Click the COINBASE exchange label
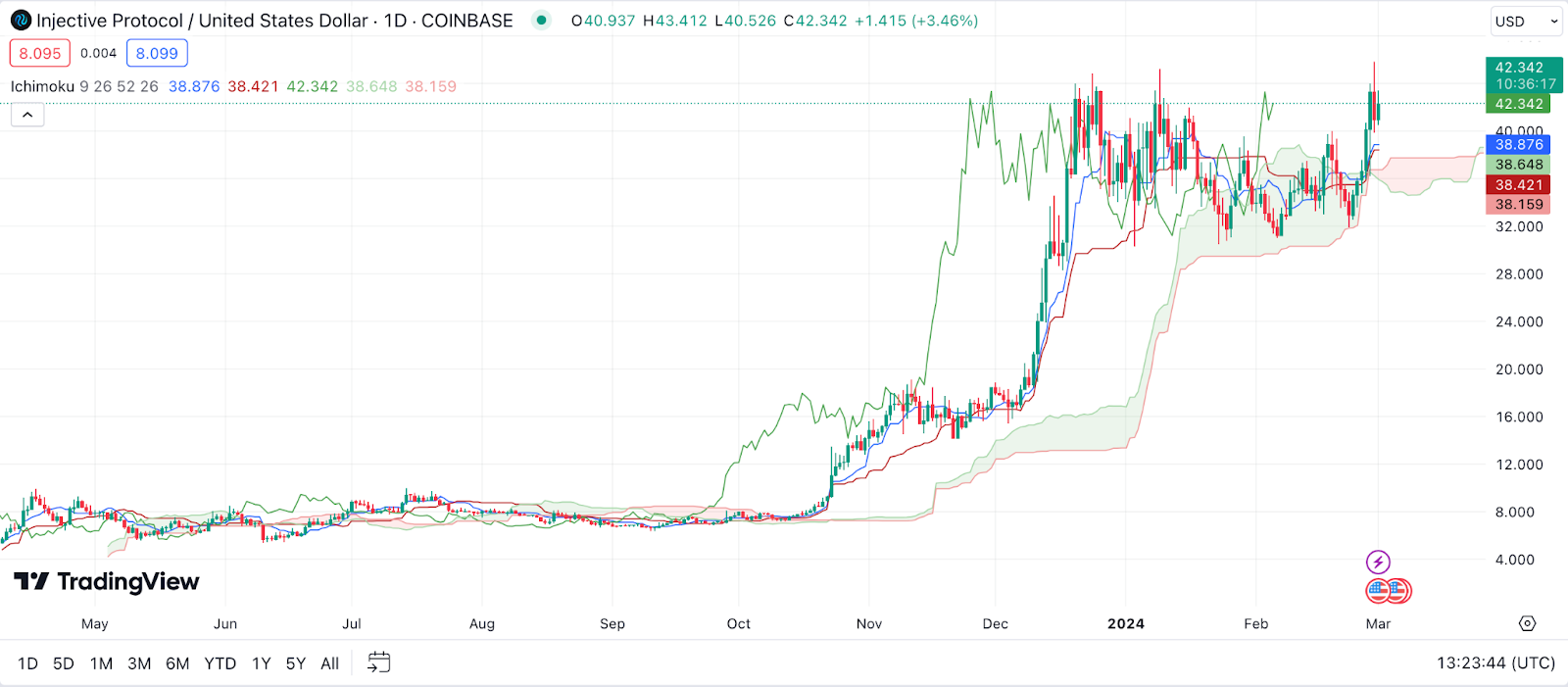This screenshot has width=1568, height=687. coord(467,21)
